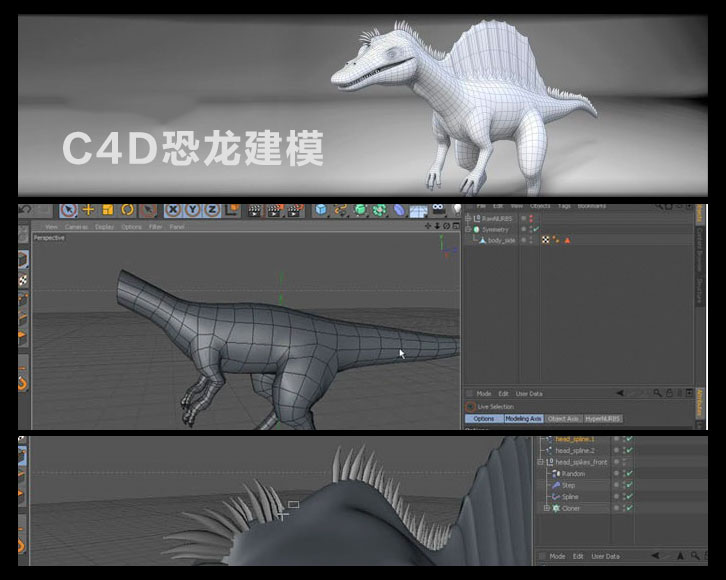Open the spline tools icon

click(x=340, y=210)
